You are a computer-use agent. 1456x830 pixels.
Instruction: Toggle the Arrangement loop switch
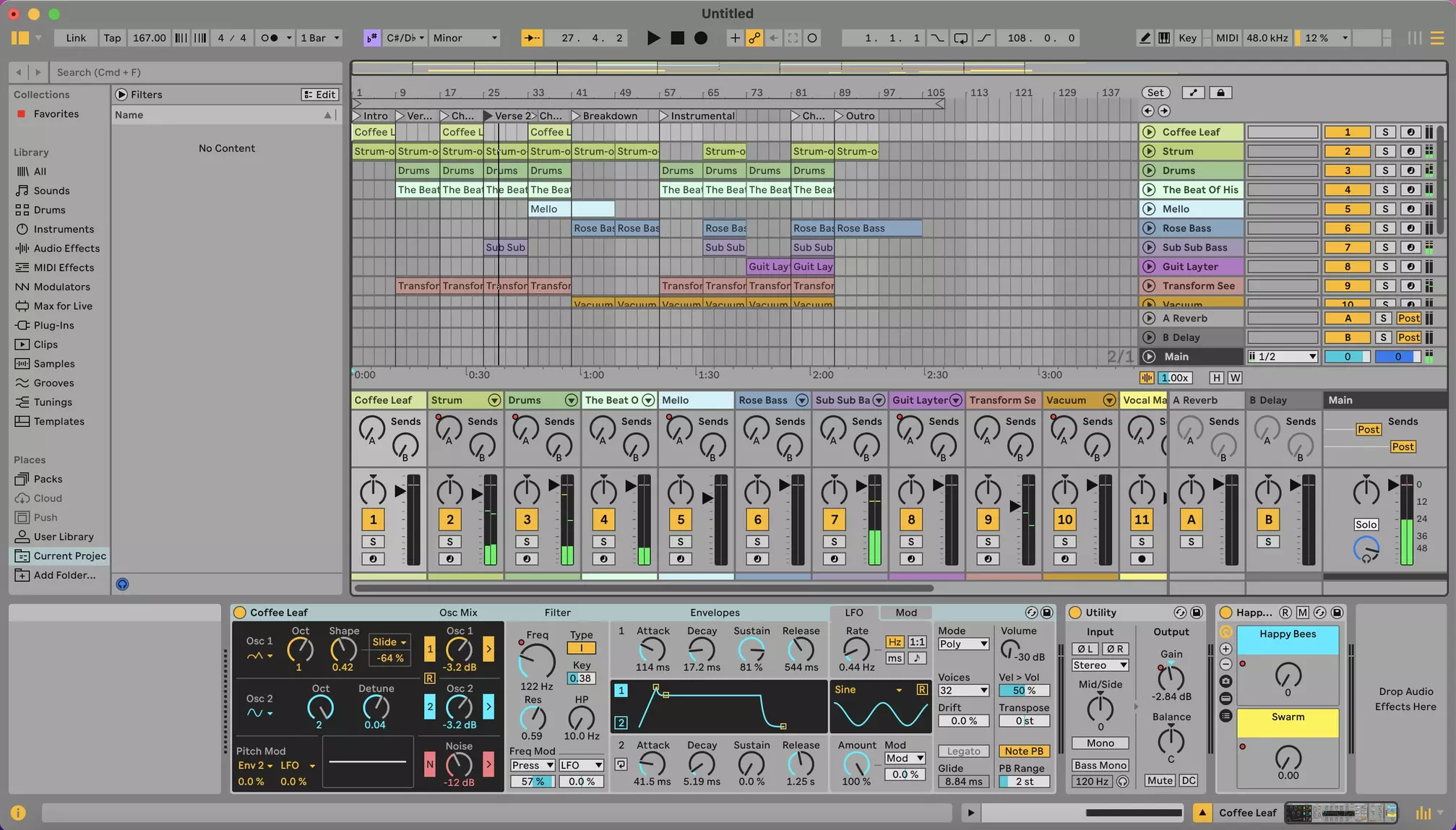[x=960, y=38]
